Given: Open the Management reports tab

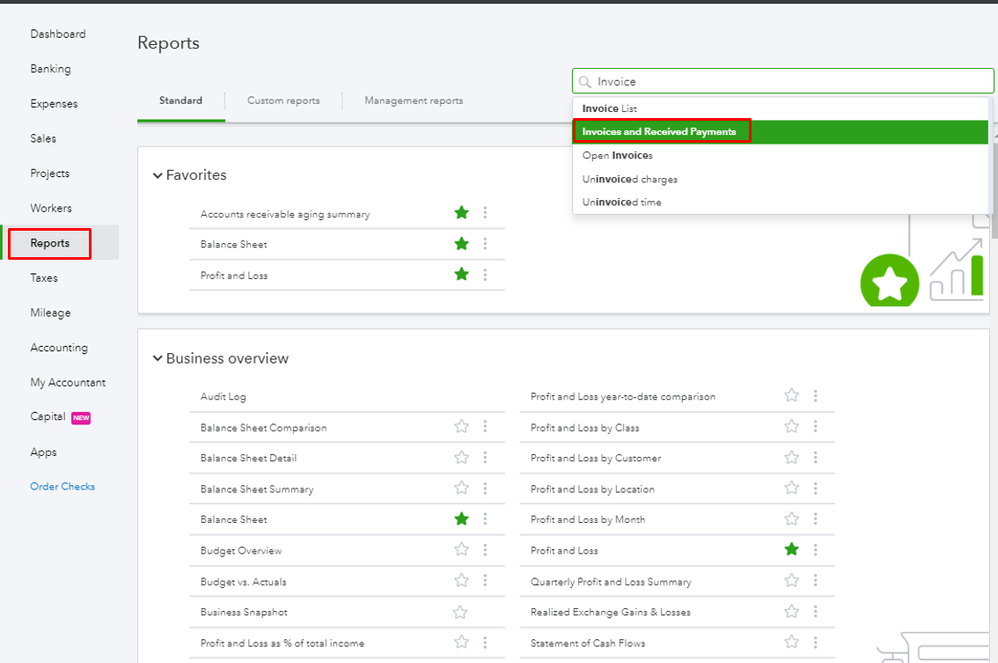Looking at the screenshot, I should (x=413, y=101).
